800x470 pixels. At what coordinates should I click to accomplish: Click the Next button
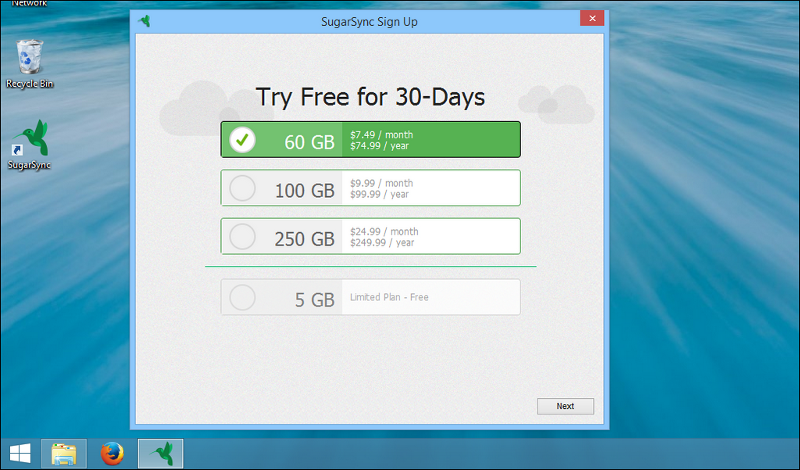(565, 406)
